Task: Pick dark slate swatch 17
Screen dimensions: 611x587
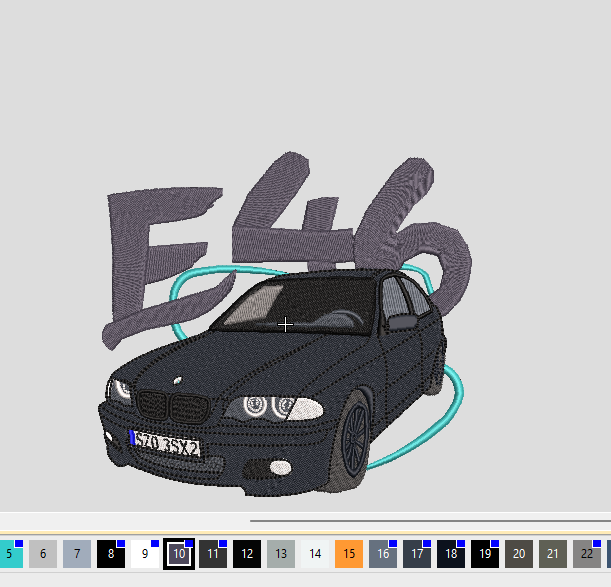Action: click(x=417, y=553)
